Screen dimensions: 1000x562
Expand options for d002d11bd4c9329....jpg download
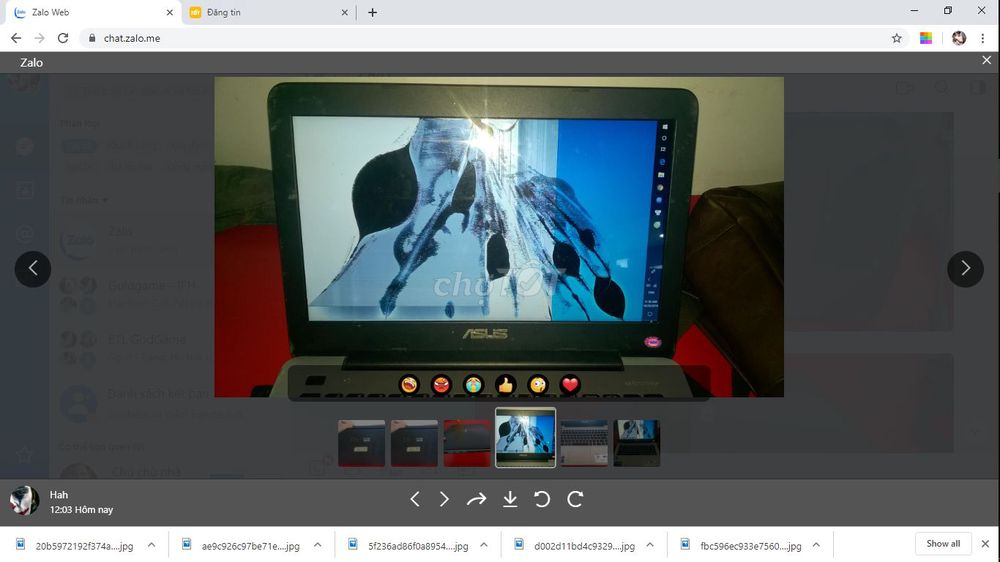tap(650, 545)
